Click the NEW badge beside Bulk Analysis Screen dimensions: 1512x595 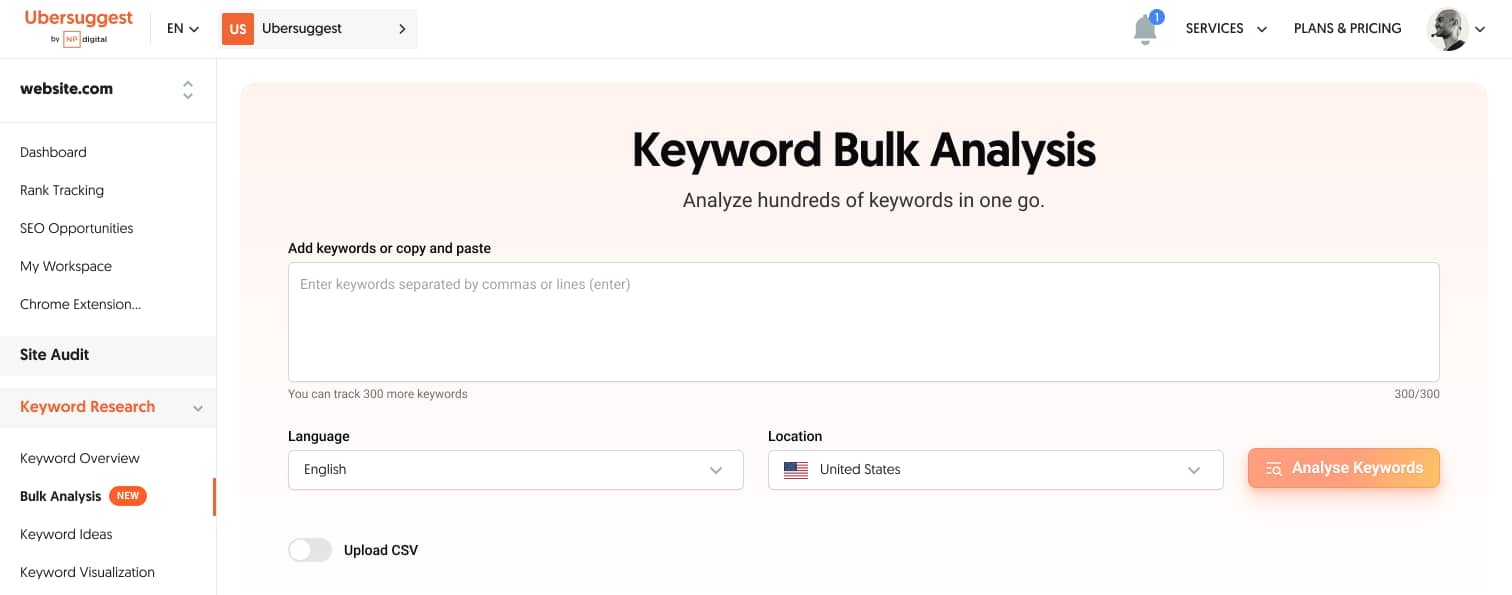pyautogui.click(x=128, y=496)
